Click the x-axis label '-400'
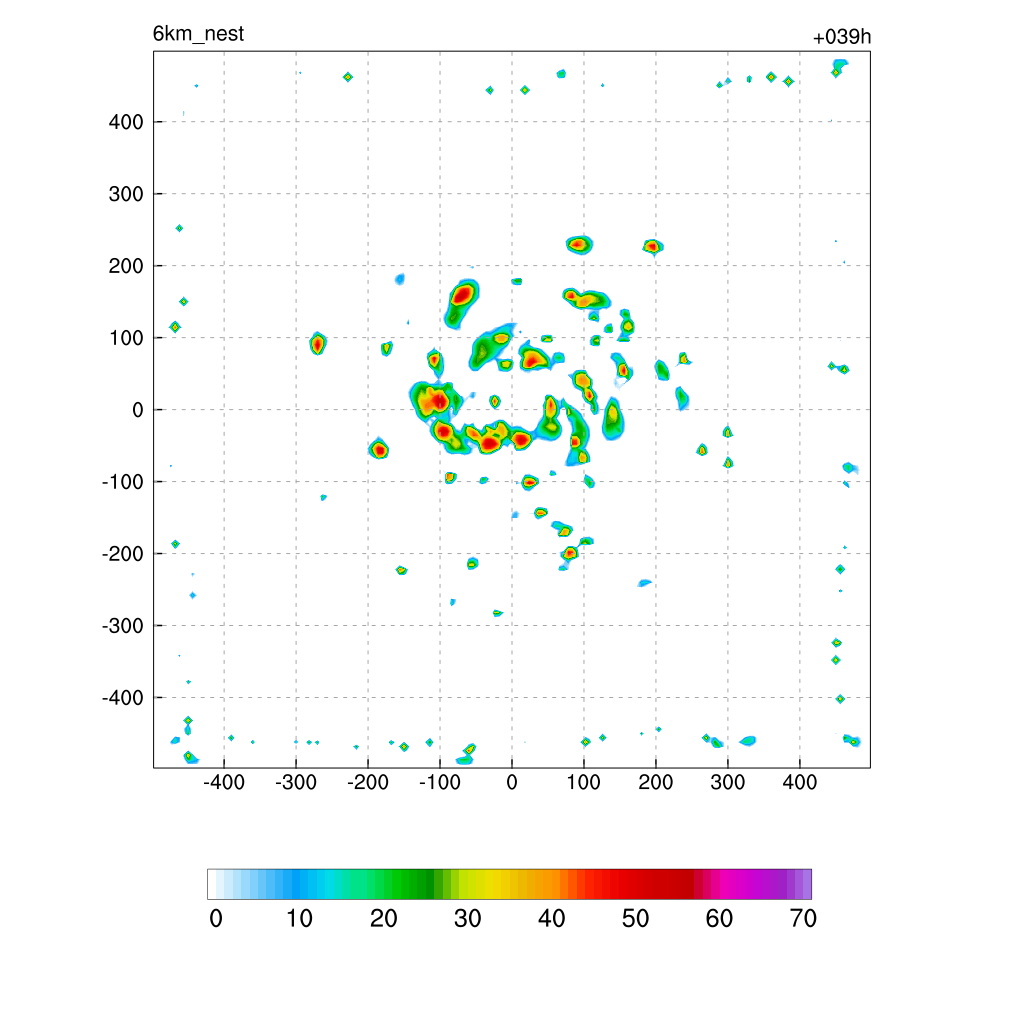The width and height of the screenshot is (1024, 1024). point(223,782)
